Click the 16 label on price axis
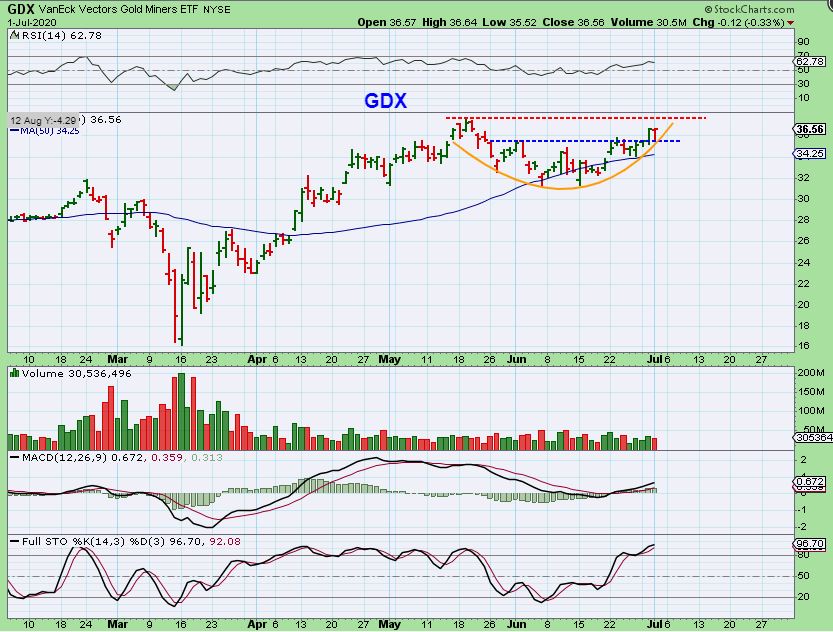Viewport: 833px width, 632px height. pyautogui.click(x=803, y=345)
